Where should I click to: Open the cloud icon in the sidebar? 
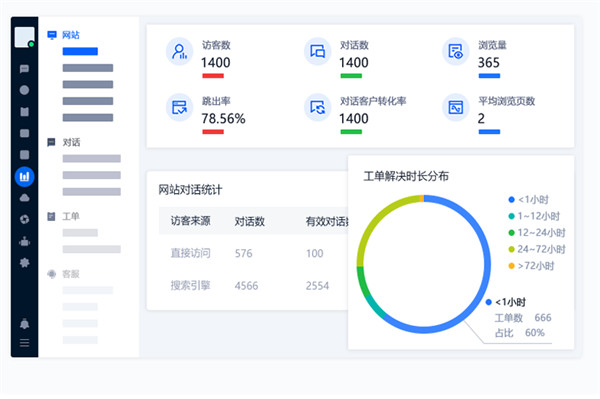pos(24,198)
